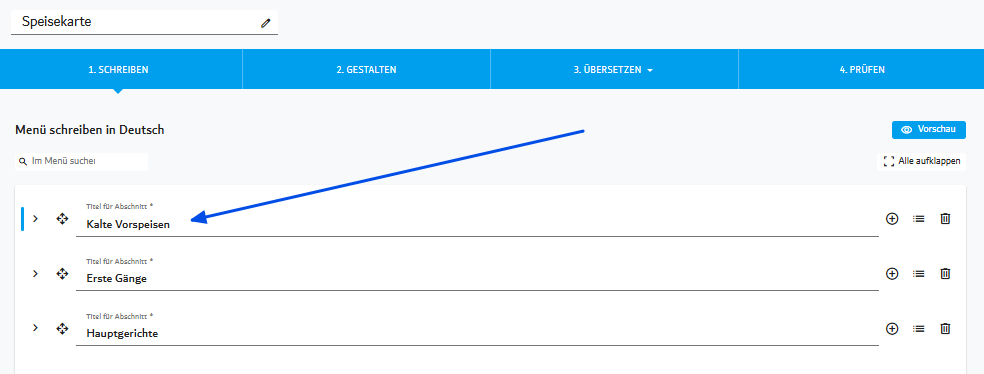Click the Alle aufklappen button
This screenshot has width=984, height=374.
(921, 161)
